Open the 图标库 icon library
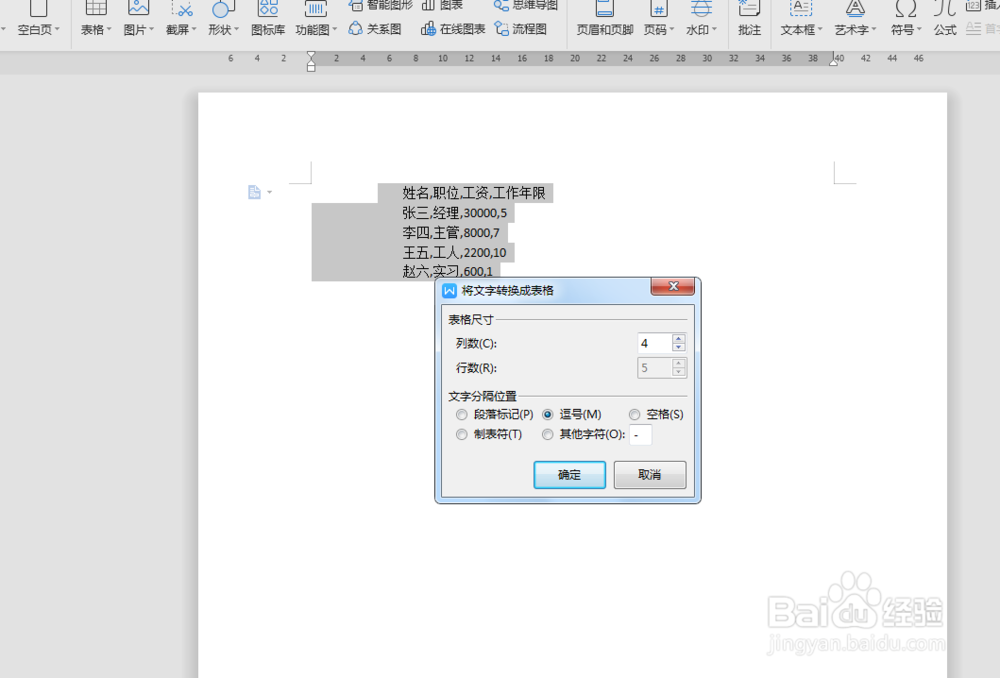The height and width of the screenshot is (678, 1000). point(268,18)
